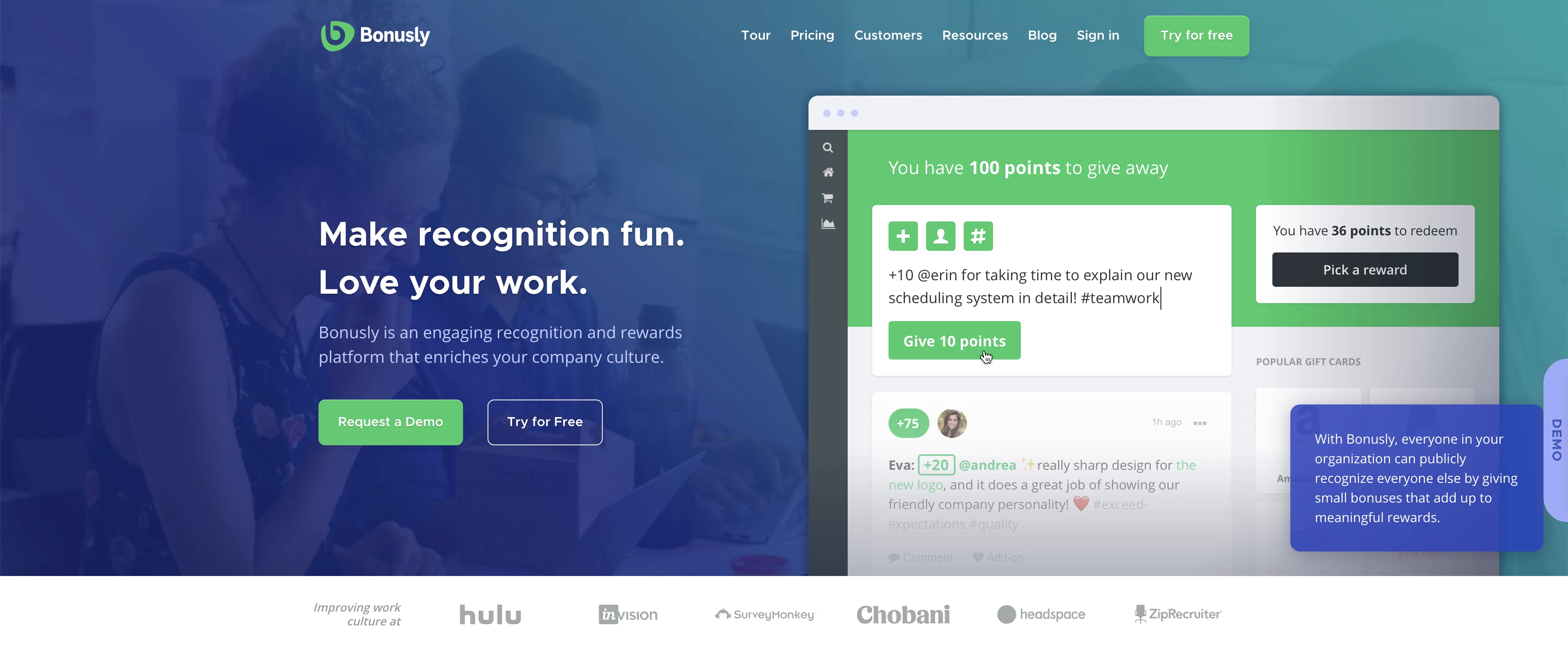Click the add bonus icon (+)

click(x=902, y=236)
